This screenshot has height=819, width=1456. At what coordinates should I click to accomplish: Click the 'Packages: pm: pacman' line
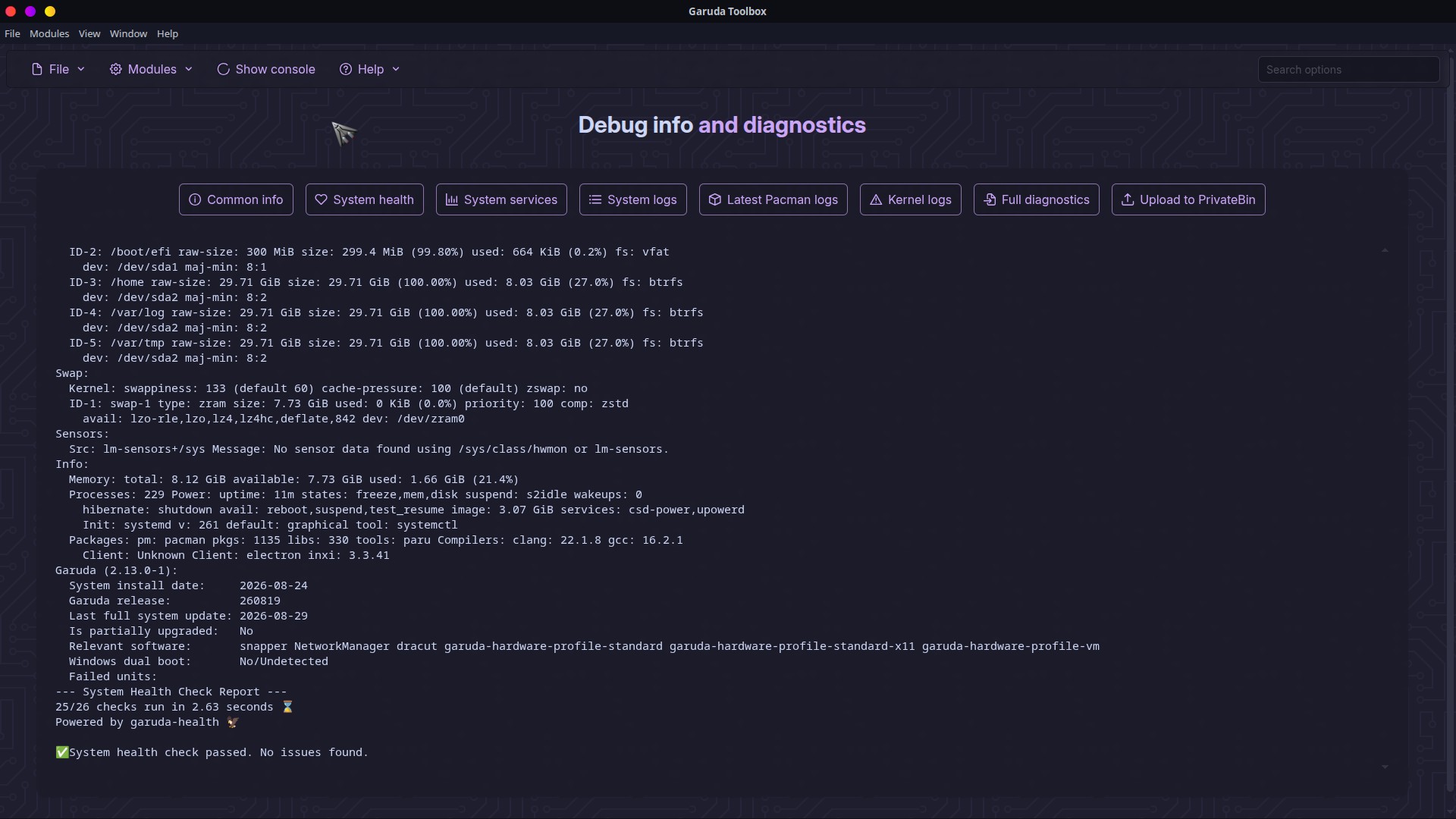click(376, 540)
